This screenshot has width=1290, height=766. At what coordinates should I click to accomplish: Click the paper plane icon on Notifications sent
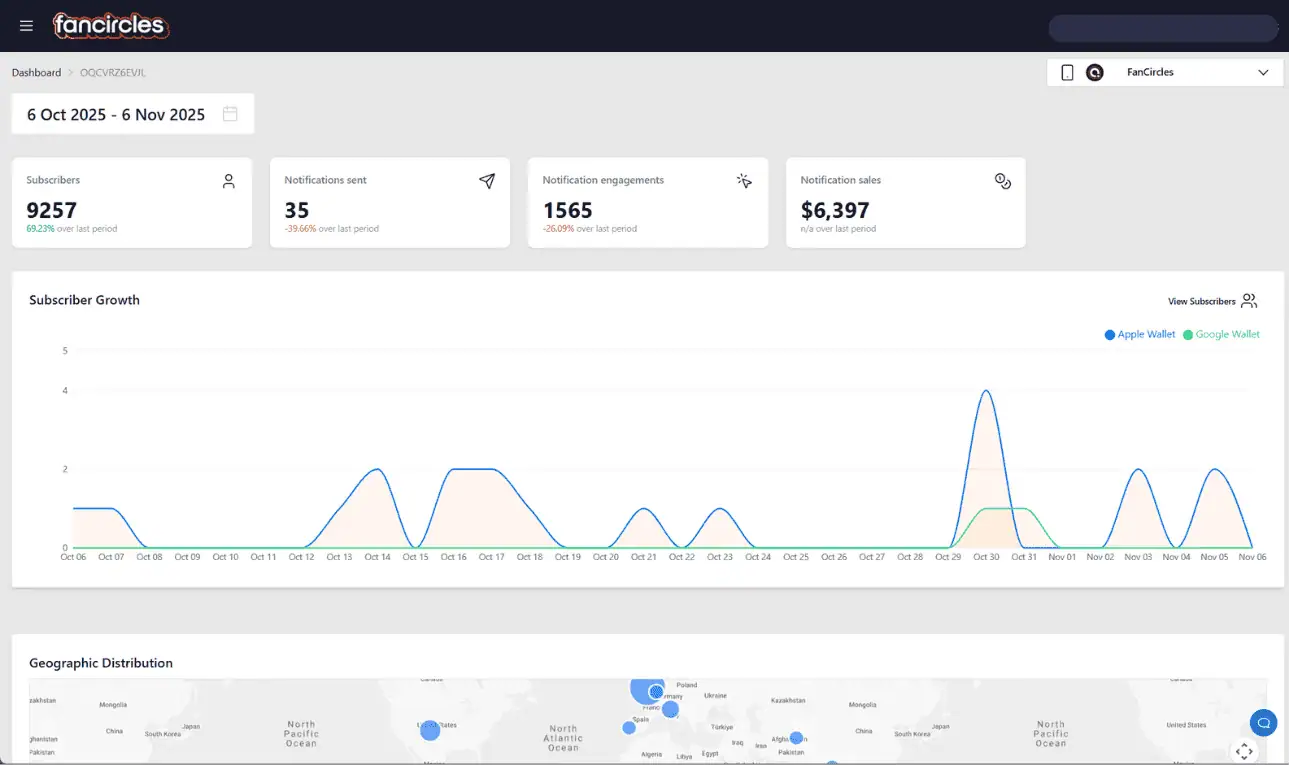coord(487,182)
